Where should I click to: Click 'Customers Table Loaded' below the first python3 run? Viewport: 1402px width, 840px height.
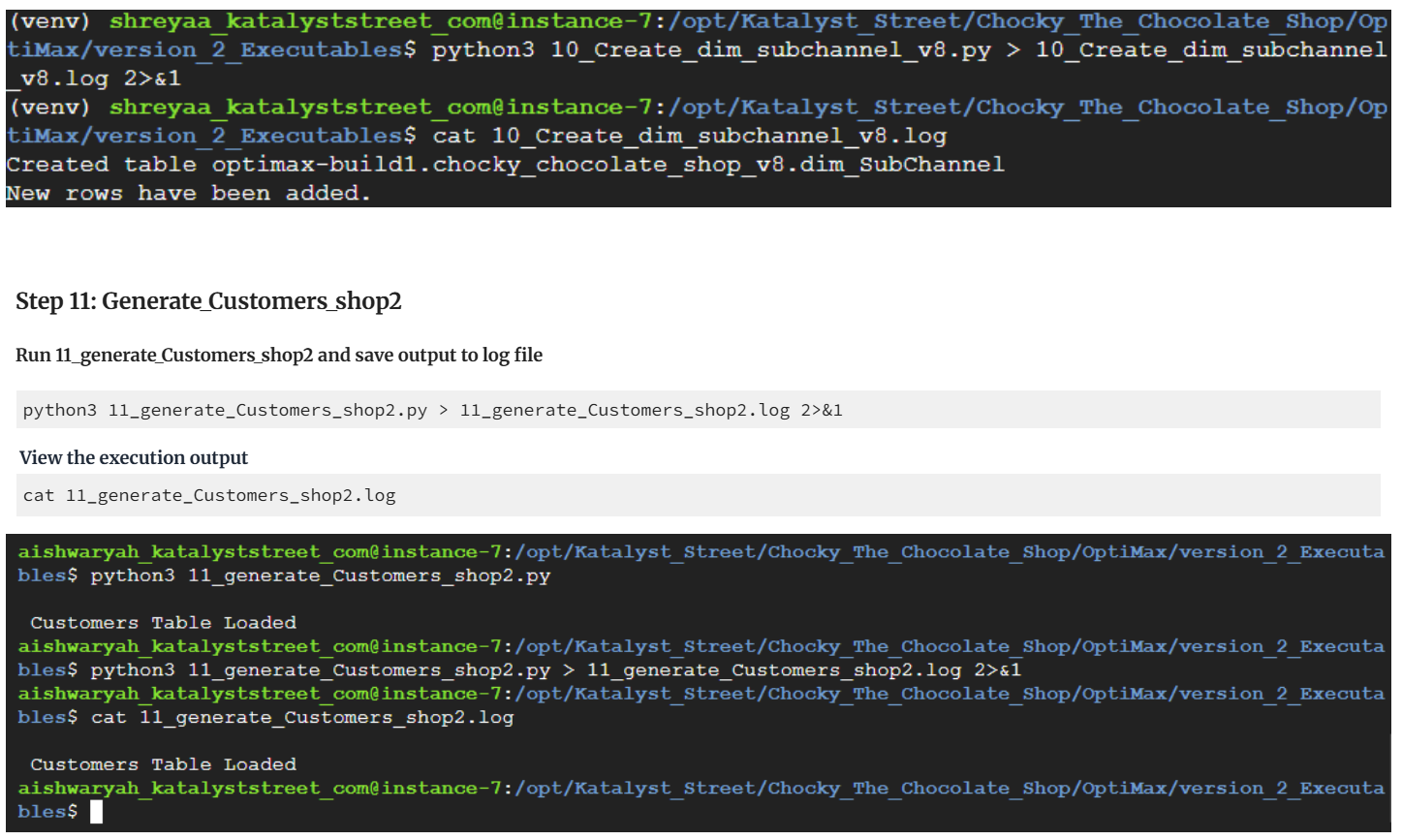163,623
